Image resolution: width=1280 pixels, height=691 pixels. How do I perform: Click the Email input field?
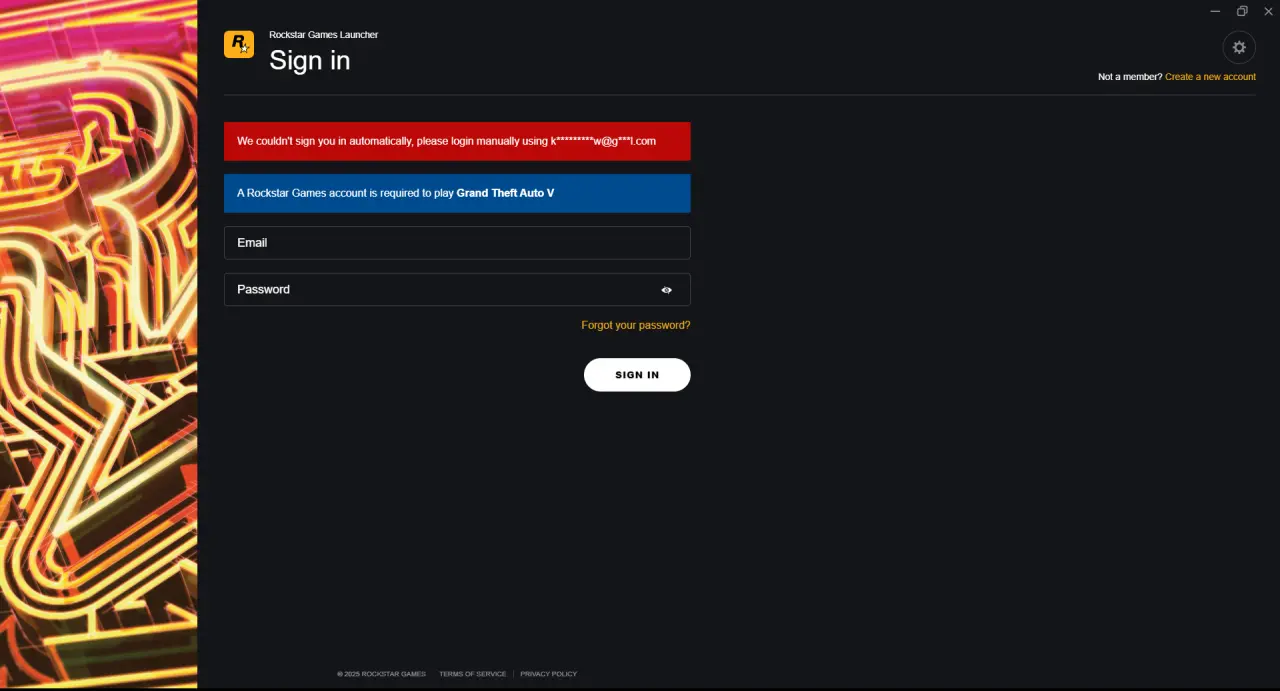pos(457,243)
